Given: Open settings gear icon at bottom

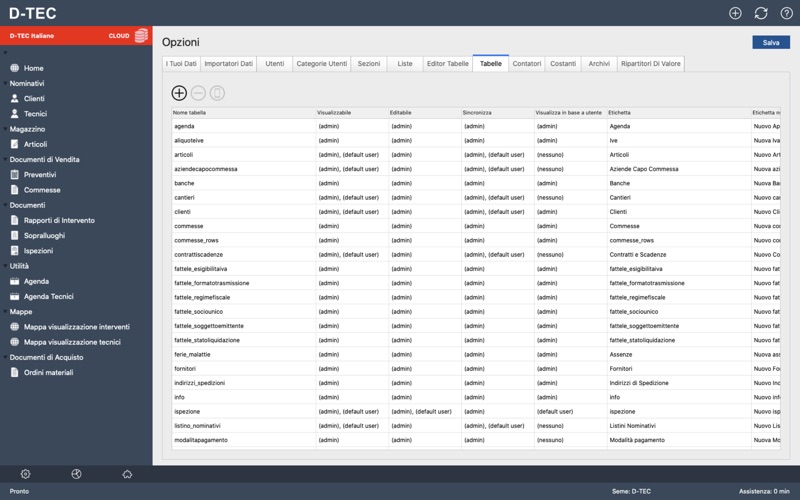Looking at the screenshot, I should coord(26,474).
